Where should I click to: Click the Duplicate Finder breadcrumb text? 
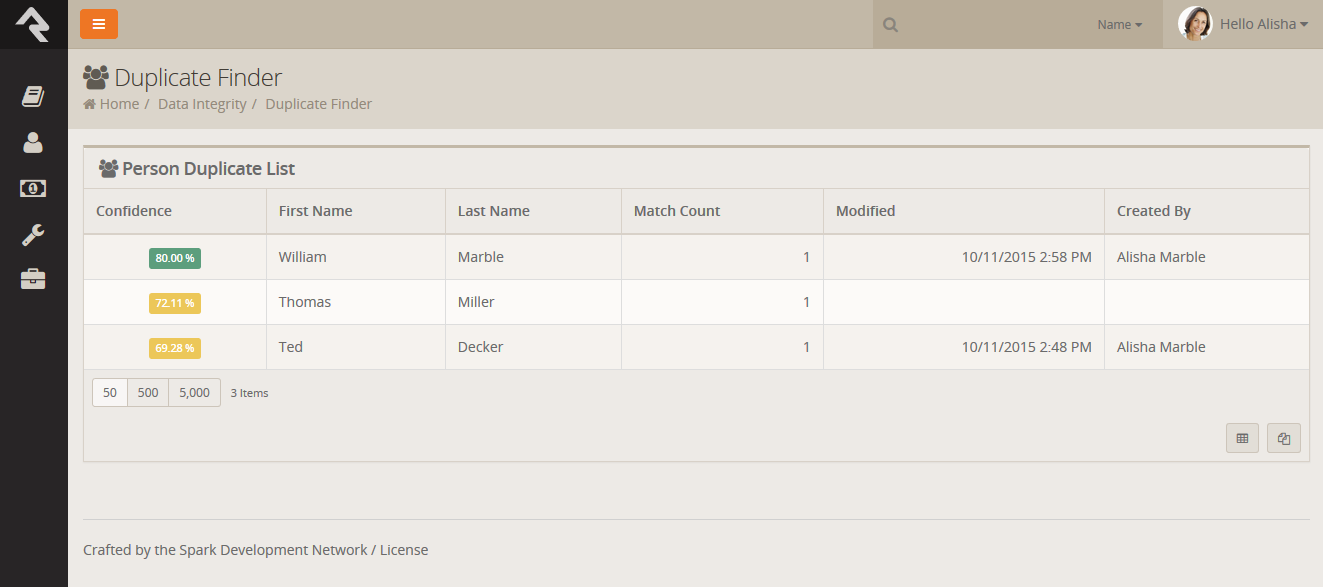tap(318, 104)
